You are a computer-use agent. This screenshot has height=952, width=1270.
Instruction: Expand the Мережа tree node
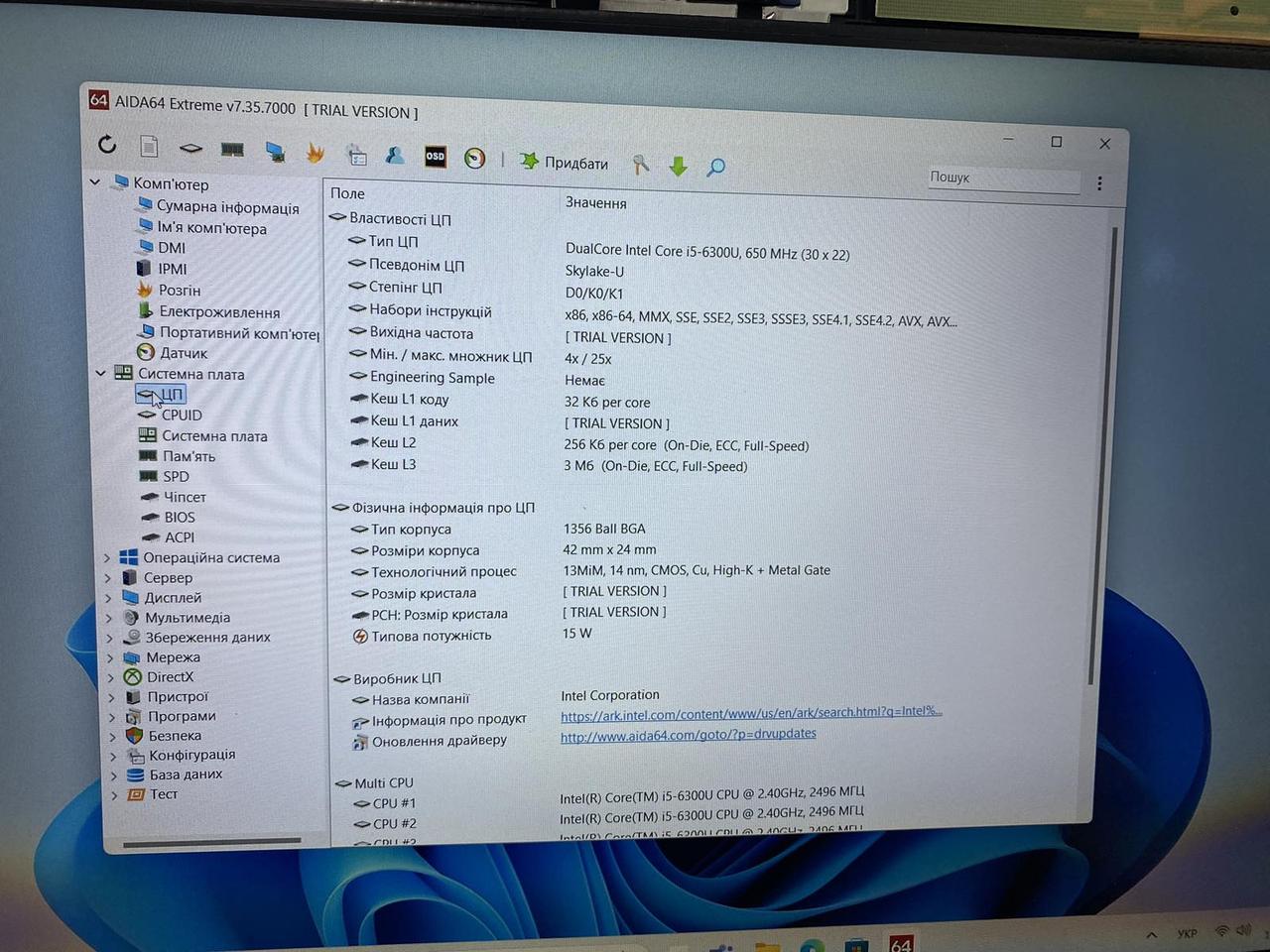click(x=111, y=656)
